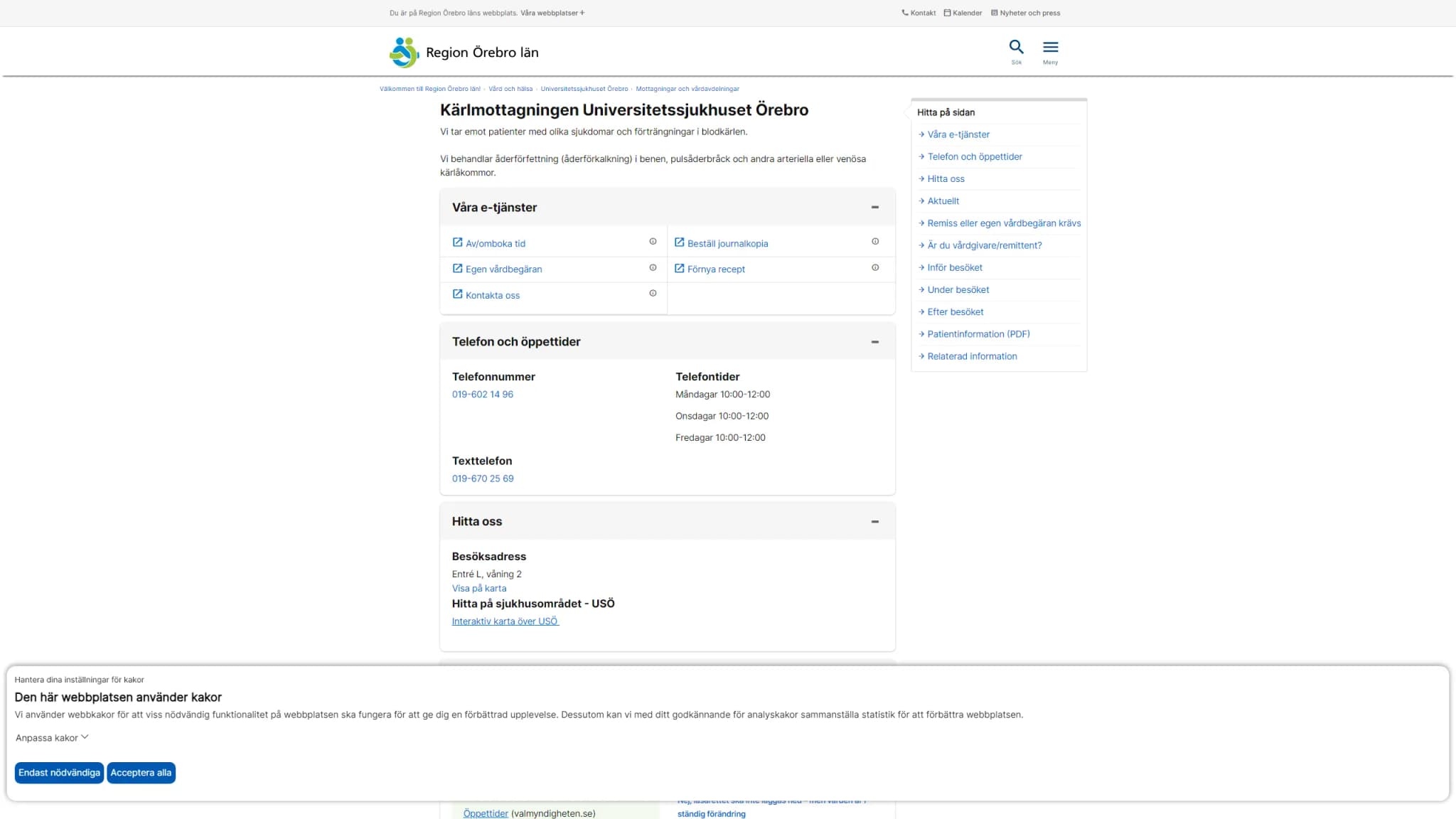The width and height of the screenshot is (1456, 819).
Task: Click external-link icon beside Beställ journalkopia
Action: tap(679, 242)
